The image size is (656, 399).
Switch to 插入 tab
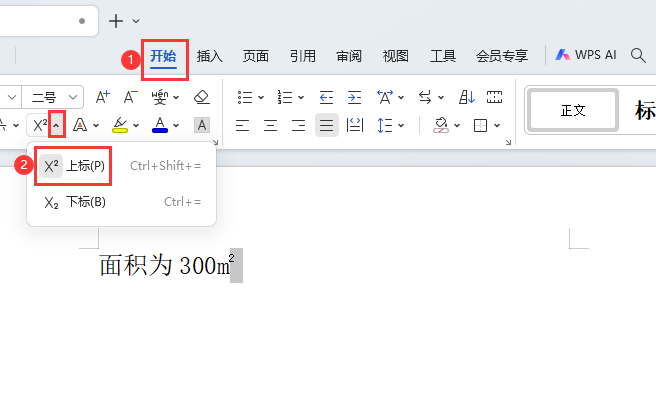click(x=210, y=56)
